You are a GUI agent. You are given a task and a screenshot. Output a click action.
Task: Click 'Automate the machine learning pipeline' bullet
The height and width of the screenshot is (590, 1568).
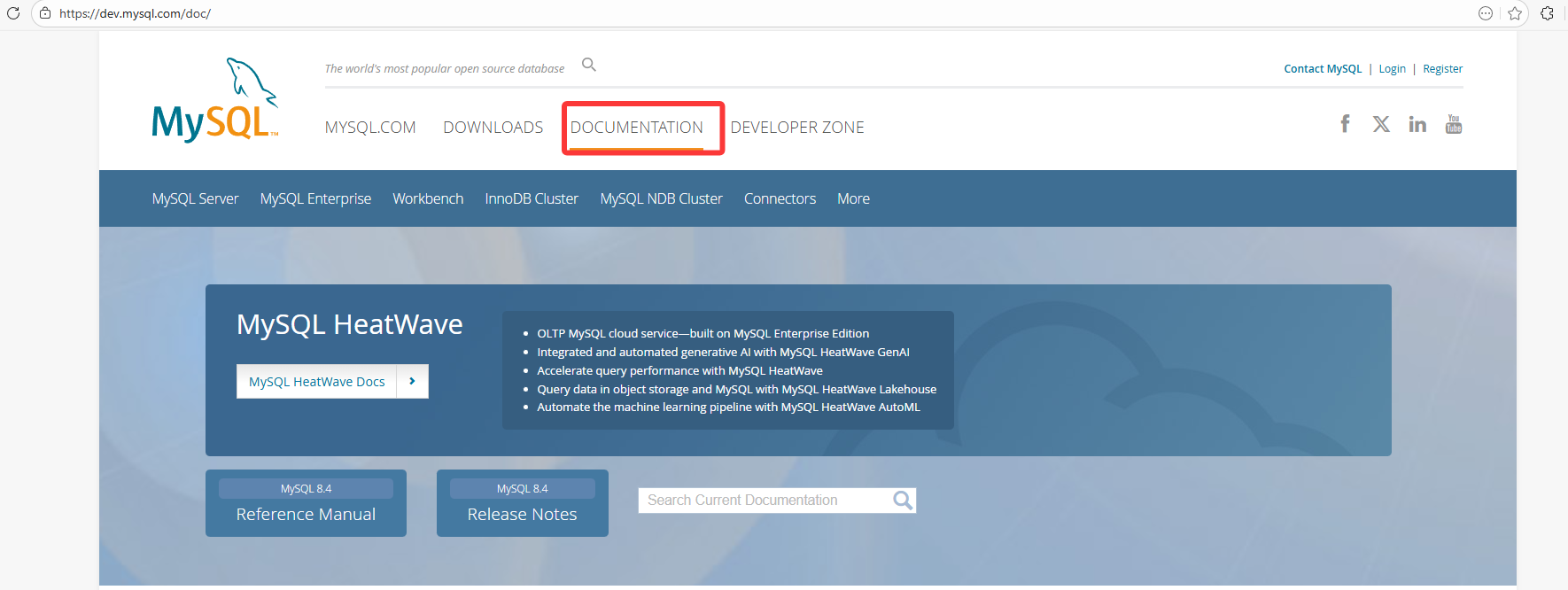pyautogui.click(x=728, y=408)
